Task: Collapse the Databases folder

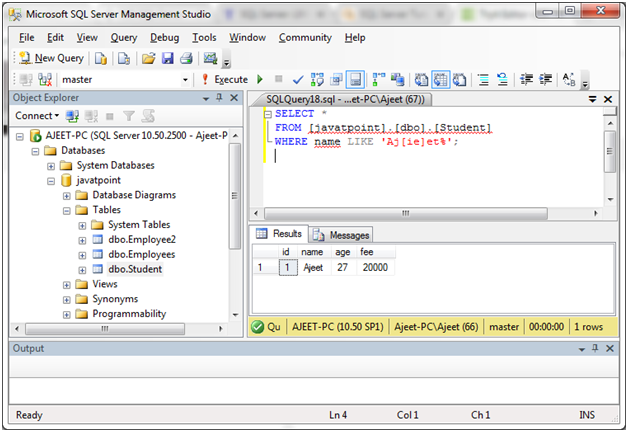Action: 35,151
